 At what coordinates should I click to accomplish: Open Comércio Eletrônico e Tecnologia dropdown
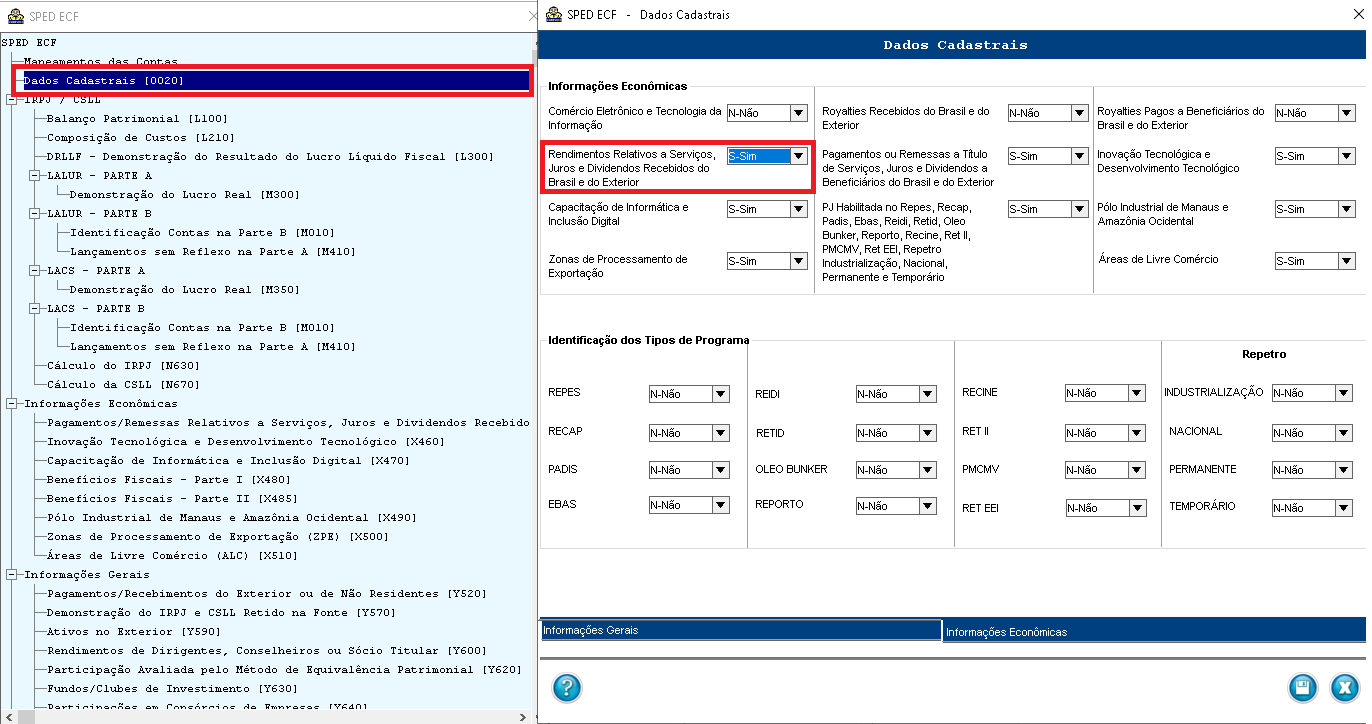[x=798, y=113]
